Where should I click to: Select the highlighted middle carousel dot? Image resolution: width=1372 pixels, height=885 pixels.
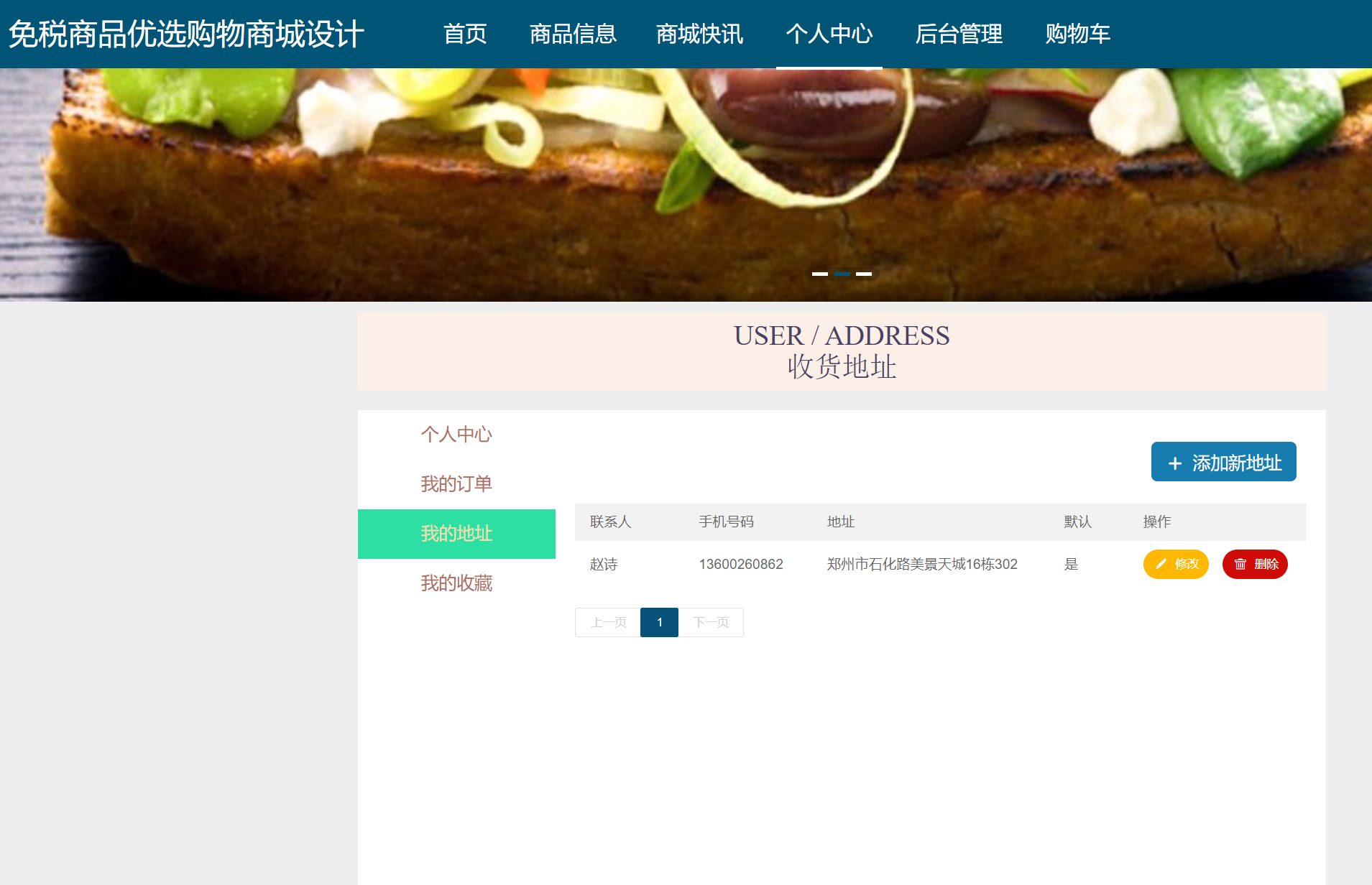(842, 274)
